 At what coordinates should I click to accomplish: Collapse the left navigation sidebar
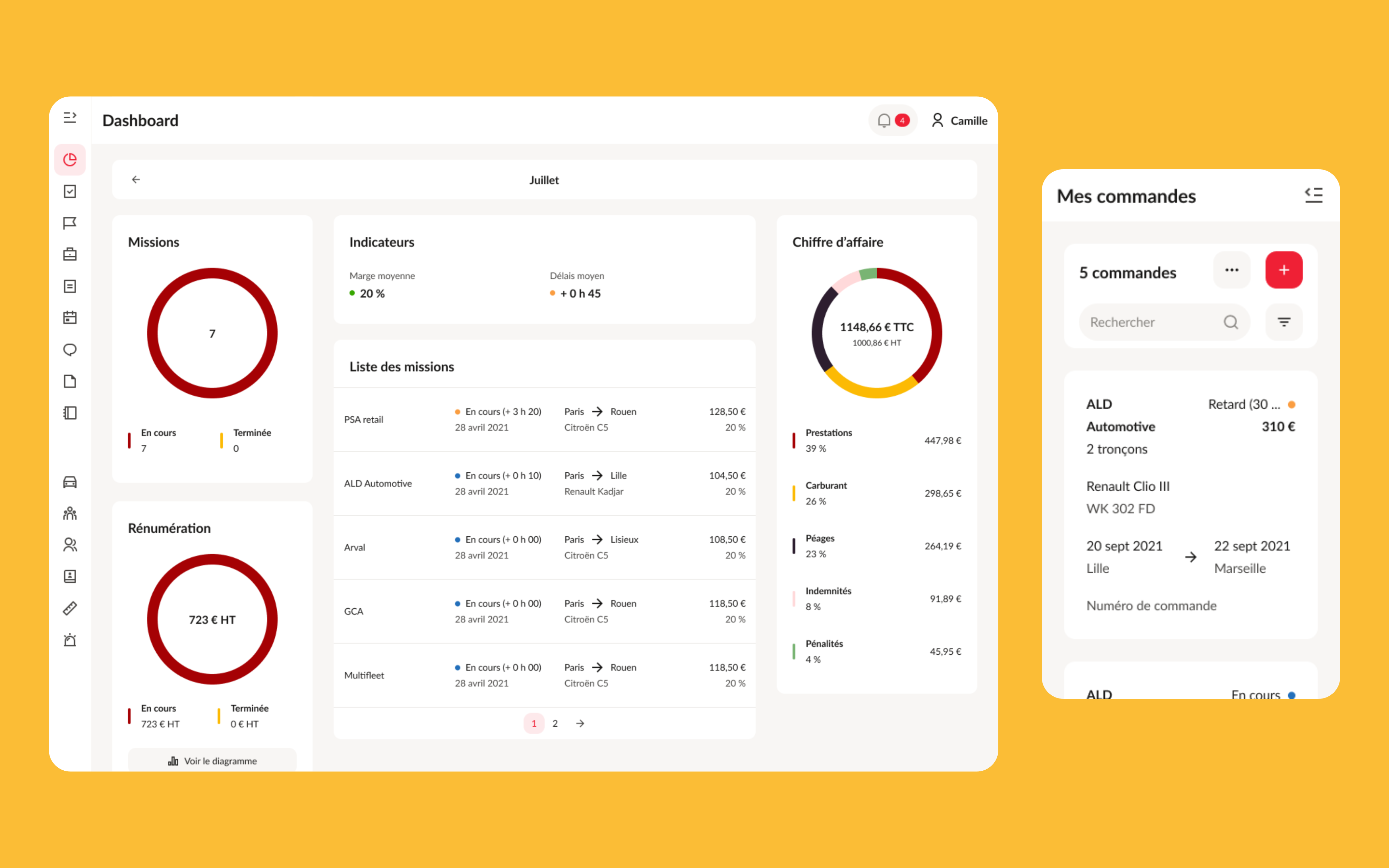pos(70,118)
